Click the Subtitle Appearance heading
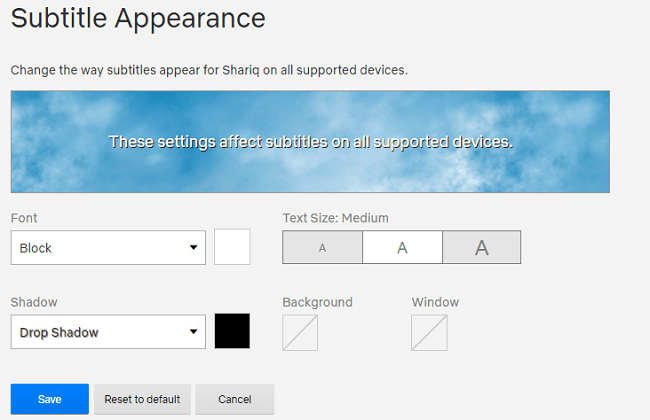The width and height of the screenshot is (650, 420). tap(138, 18)
